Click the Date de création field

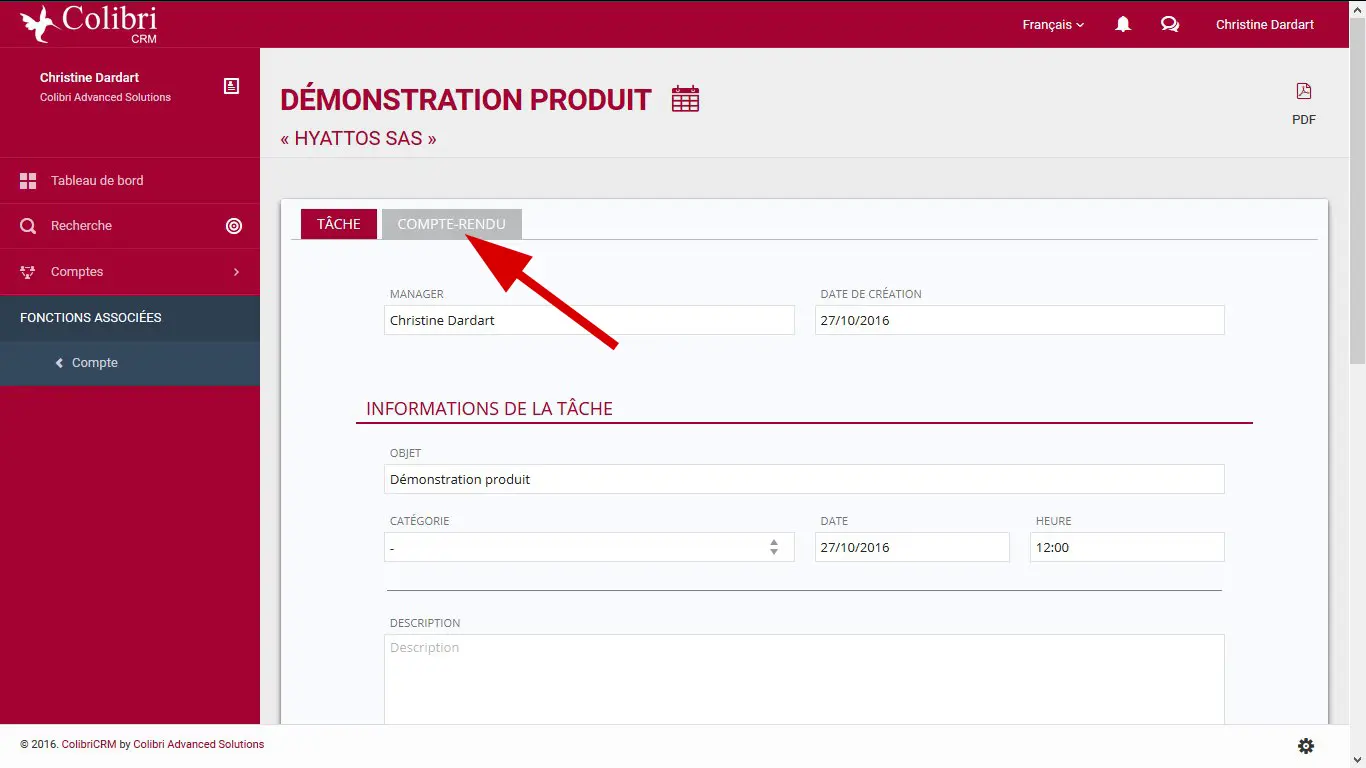1020,320
